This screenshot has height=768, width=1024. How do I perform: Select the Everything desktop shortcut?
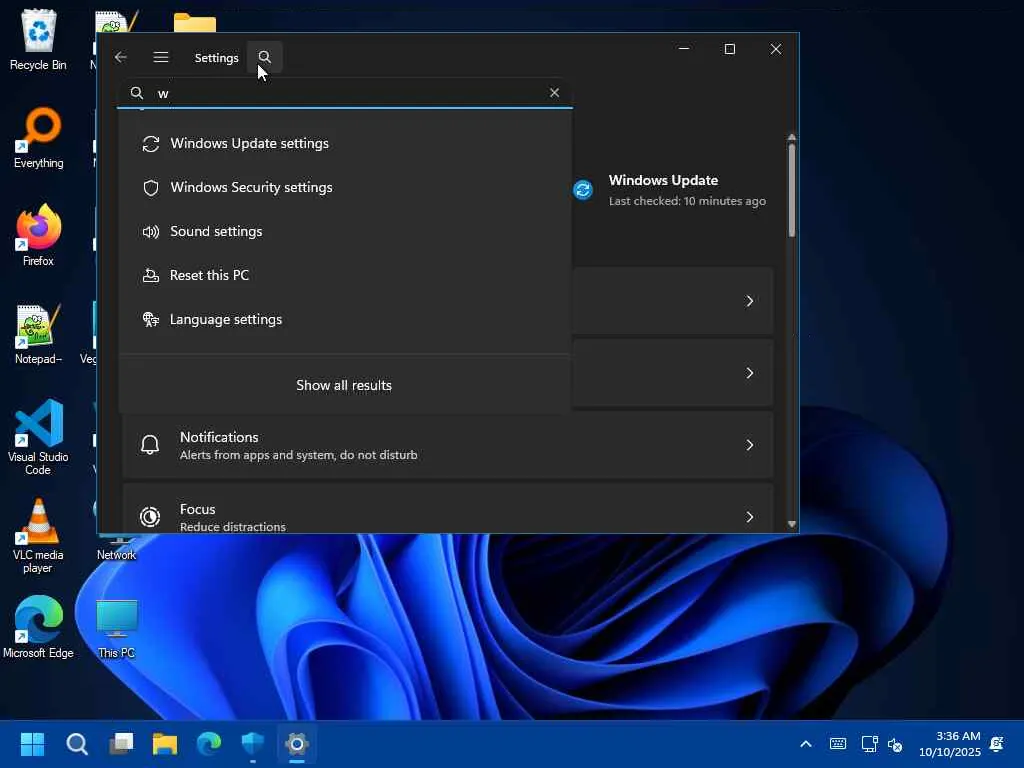pyautogui.click(x=39, y=138)
